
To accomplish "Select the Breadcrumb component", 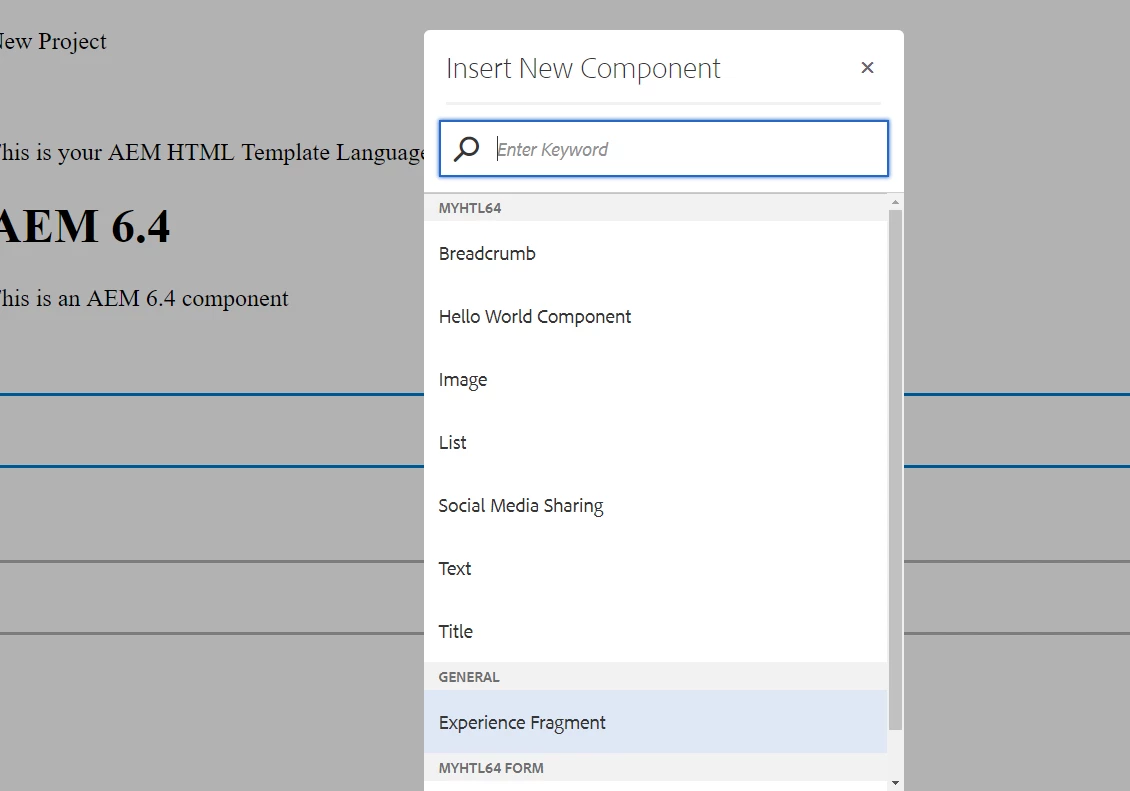I will point(655,254).
